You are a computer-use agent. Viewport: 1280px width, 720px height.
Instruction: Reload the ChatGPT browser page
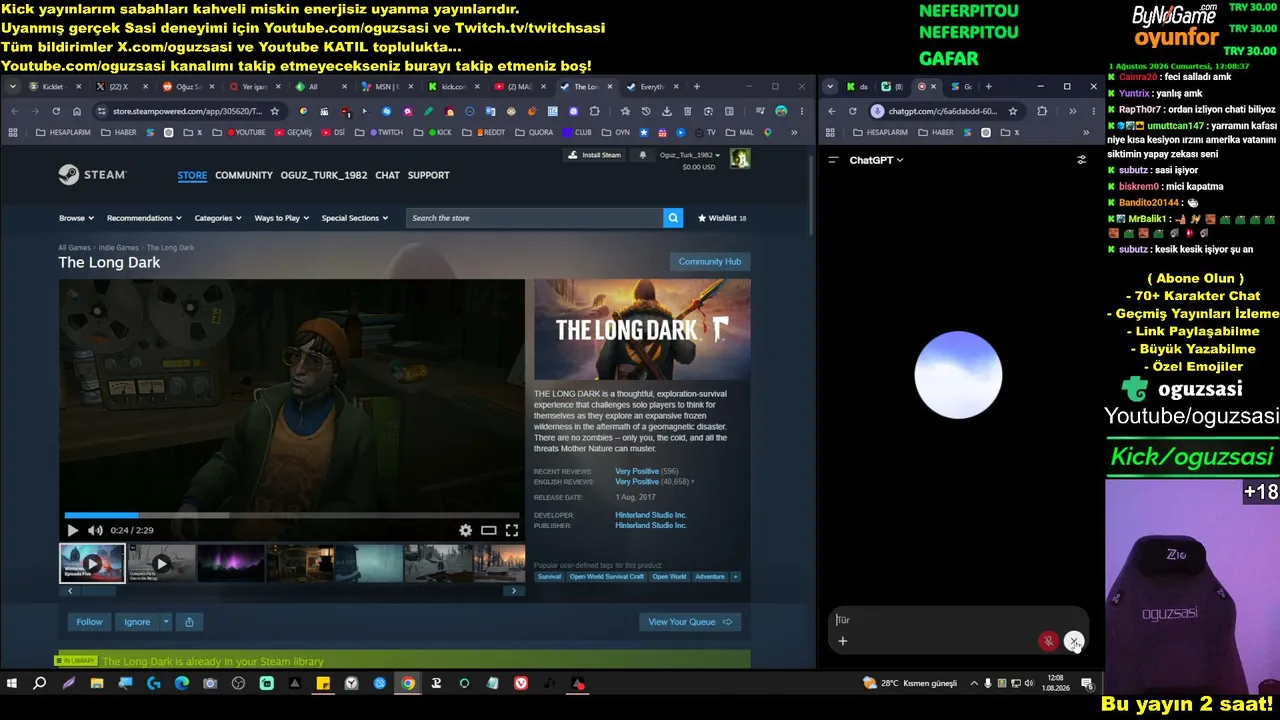coord(852,111)
